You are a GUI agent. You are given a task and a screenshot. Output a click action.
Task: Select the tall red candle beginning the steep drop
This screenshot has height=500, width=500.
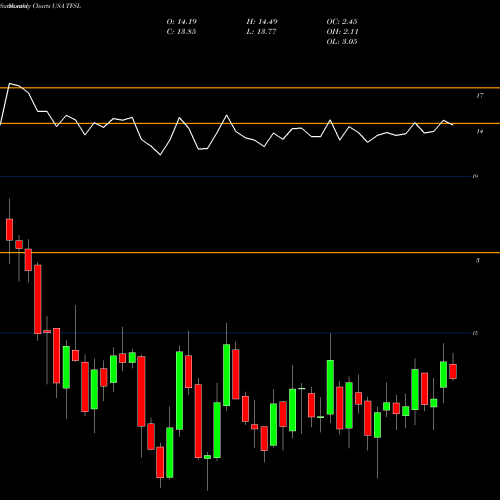coord(38,299)
